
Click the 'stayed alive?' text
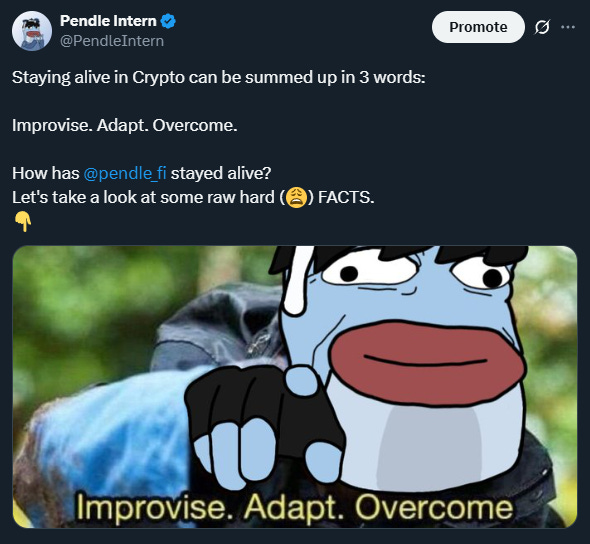tap(221, 173)
